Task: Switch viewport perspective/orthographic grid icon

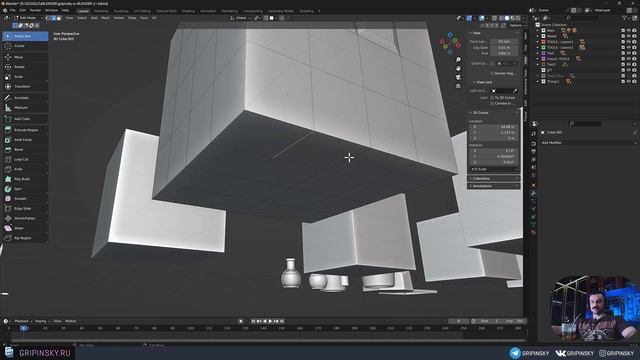Action: [458, 86]
